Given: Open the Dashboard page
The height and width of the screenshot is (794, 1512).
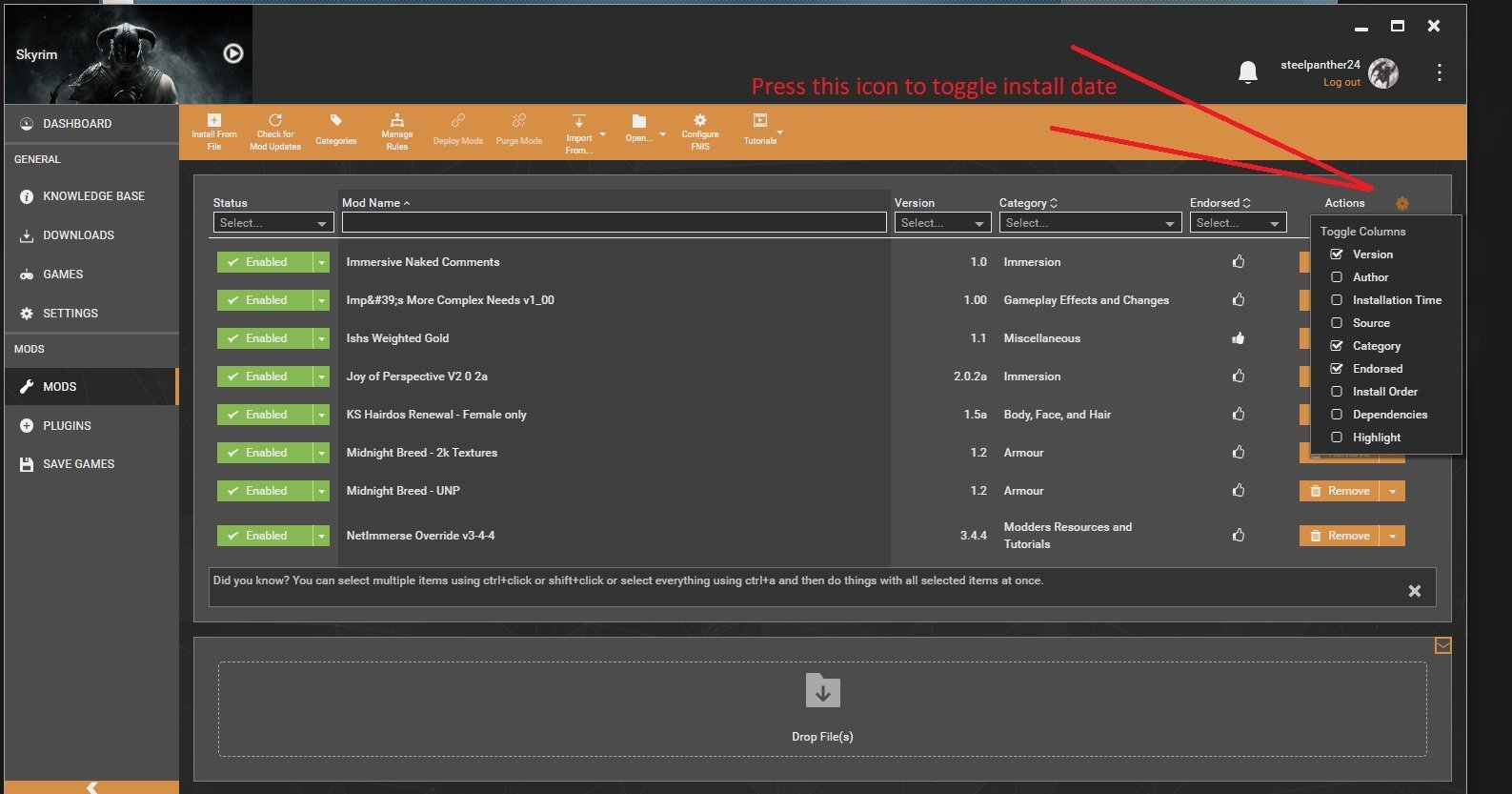Looking at the screenshot, I should [91, 124].
